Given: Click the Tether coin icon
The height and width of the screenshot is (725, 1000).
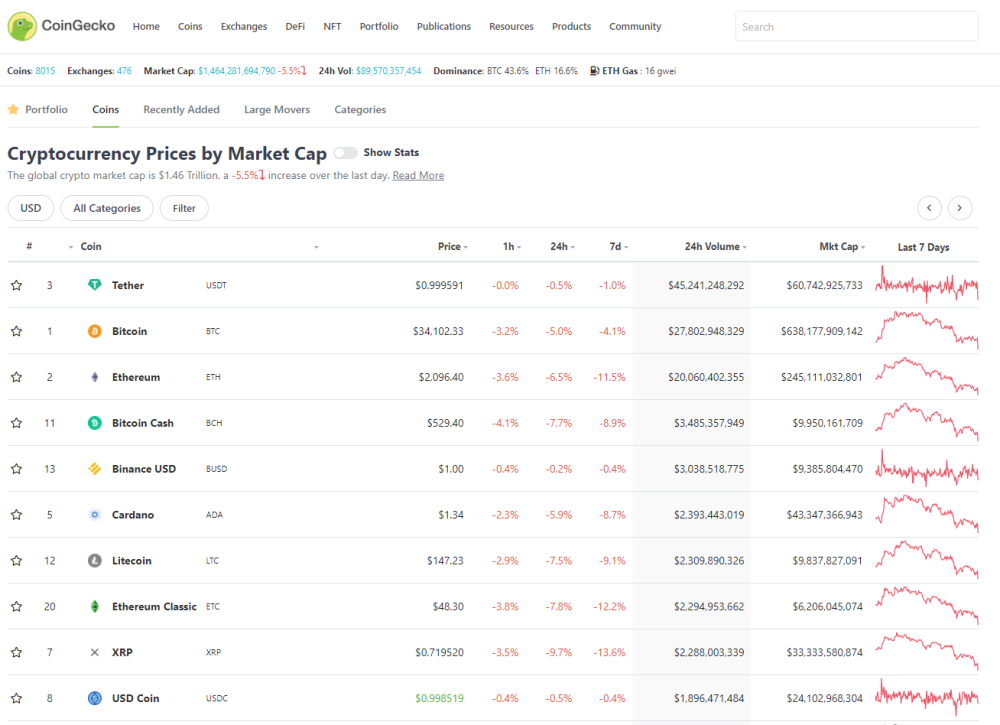Looking at the screenshot, I should pyautogui.click(x=94, y=285).
